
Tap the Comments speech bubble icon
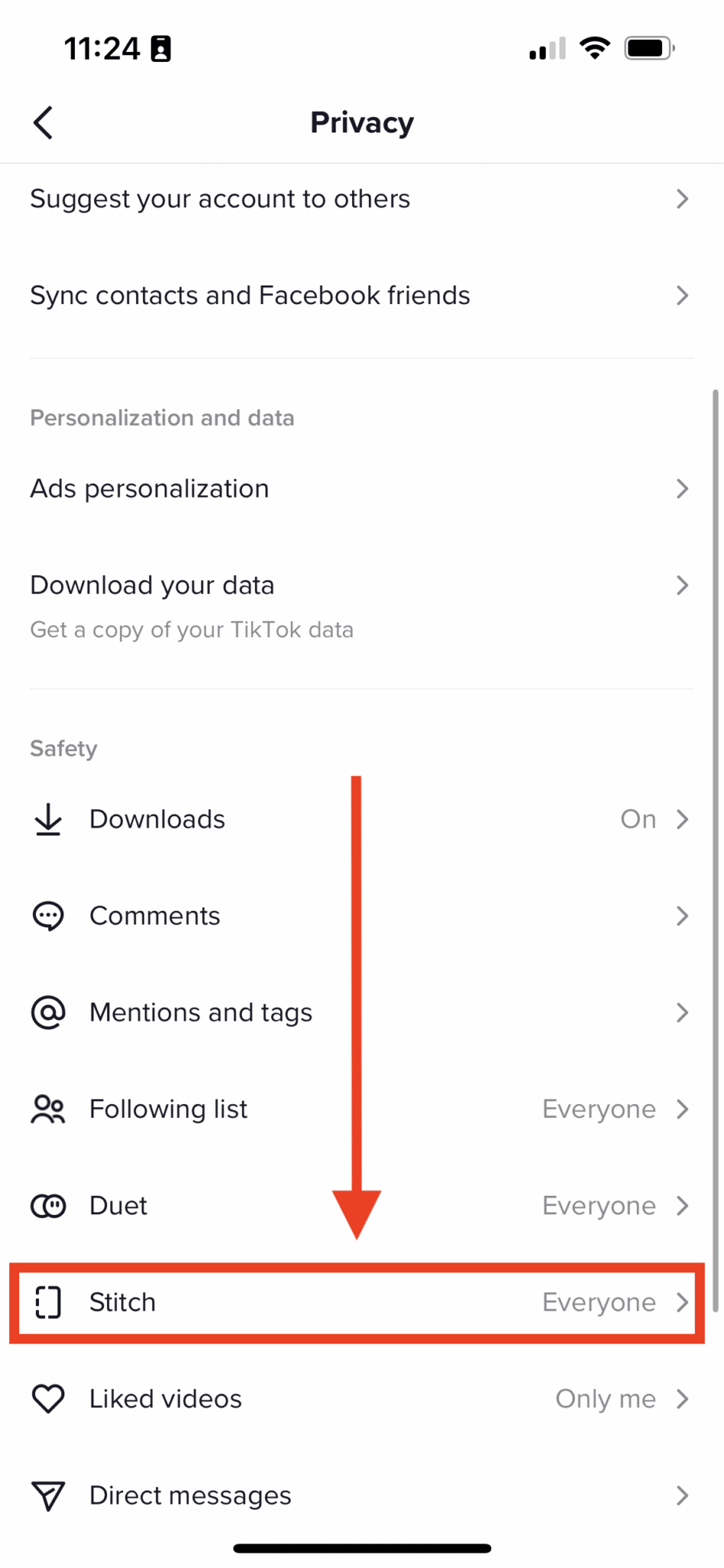point(48,916)
